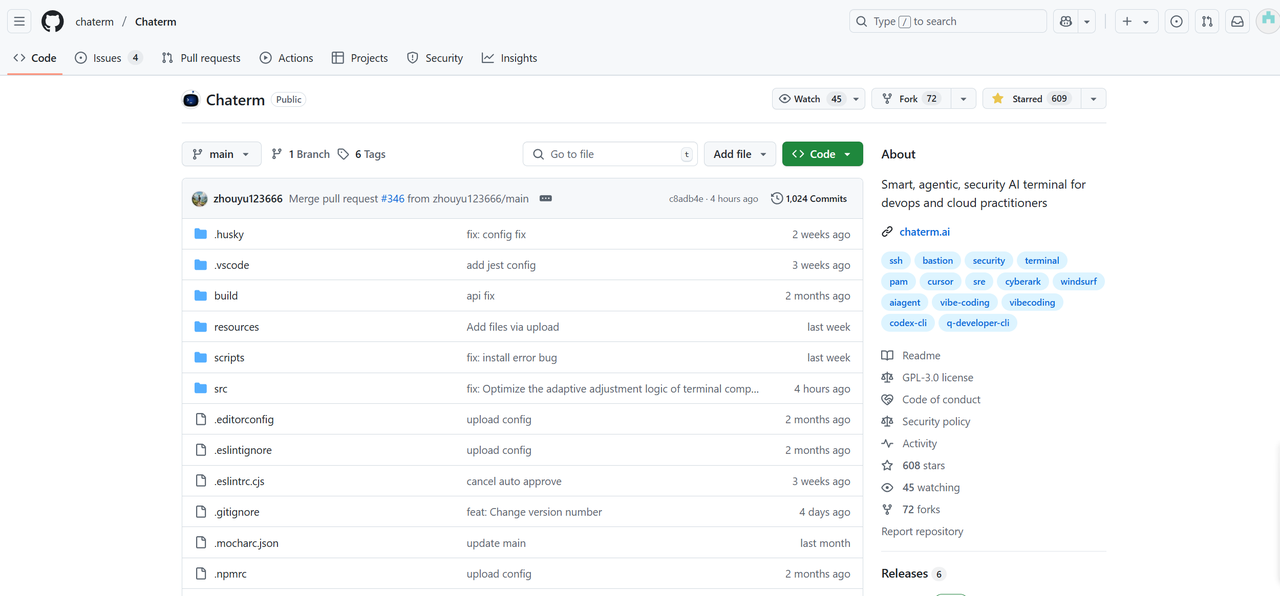Open the chaterm.ai website link

click(x=925, y=232)
